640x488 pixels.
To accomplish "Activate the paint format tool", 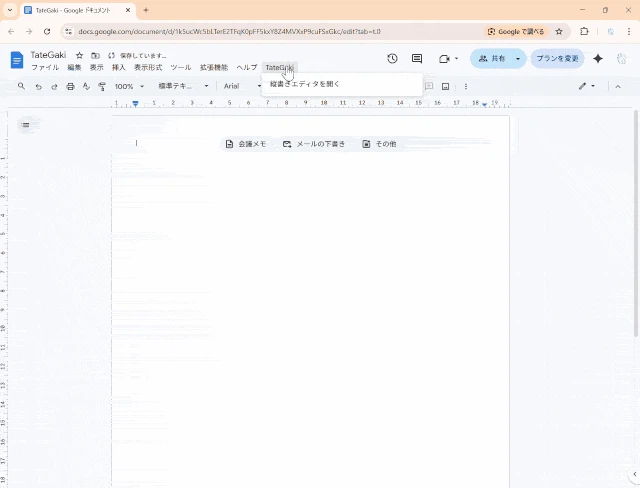I will coord(102,86).
